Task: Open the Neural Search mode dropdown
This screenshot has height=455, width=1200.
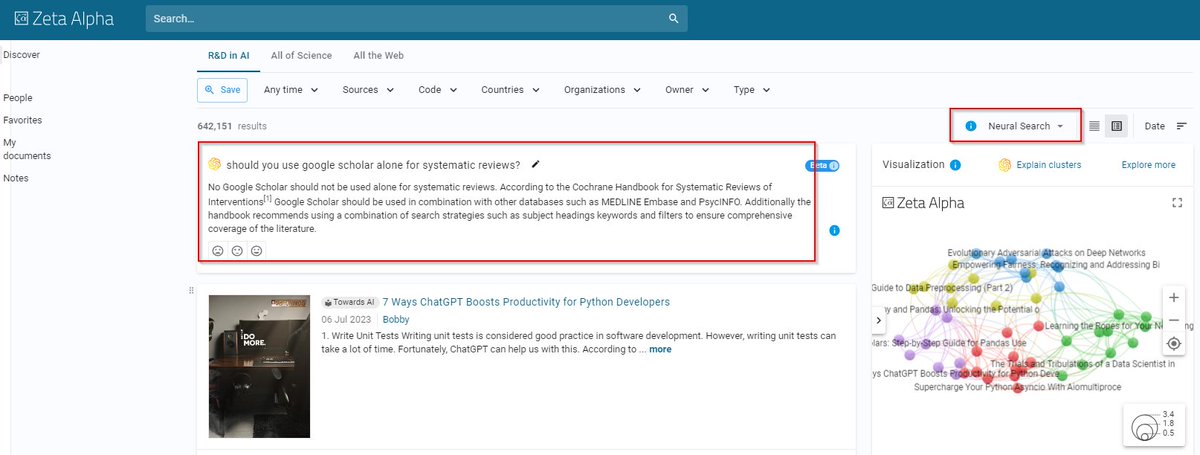Action: [1025, 126]
